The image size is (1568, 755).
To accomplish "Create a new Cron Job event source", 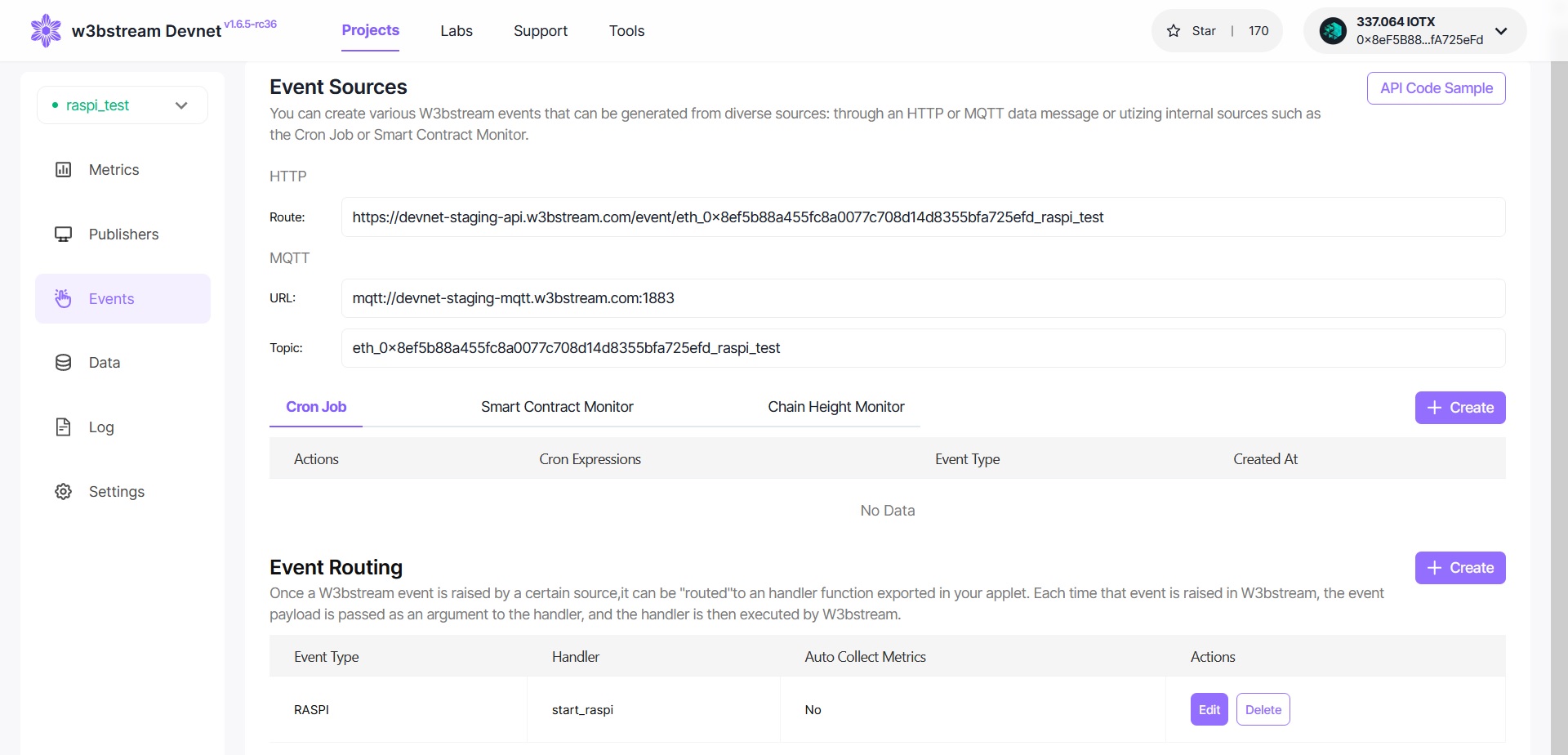I will 1460,408.
